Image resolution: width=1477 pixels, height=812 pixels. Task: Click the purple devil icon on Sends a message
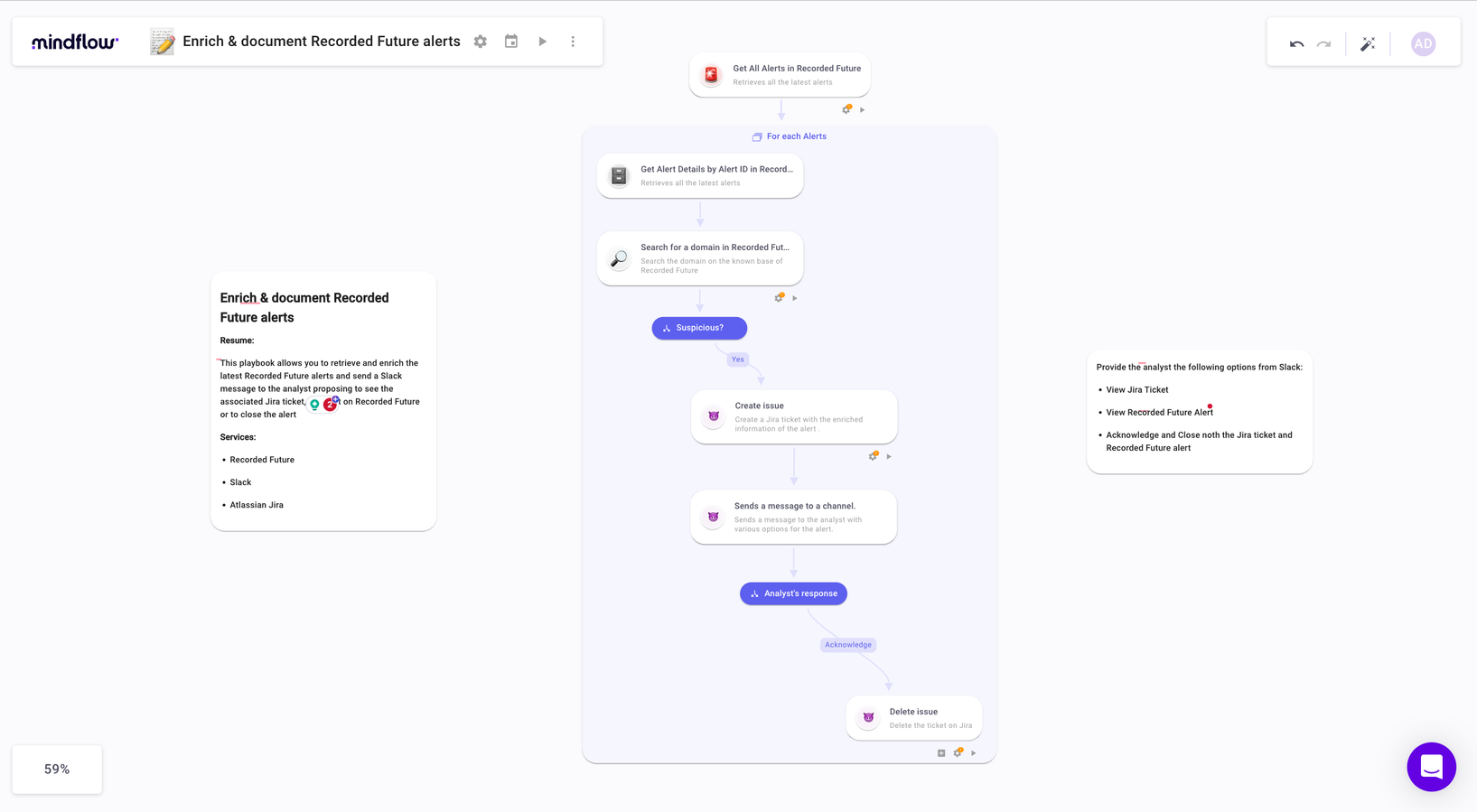tap(714, 517)
